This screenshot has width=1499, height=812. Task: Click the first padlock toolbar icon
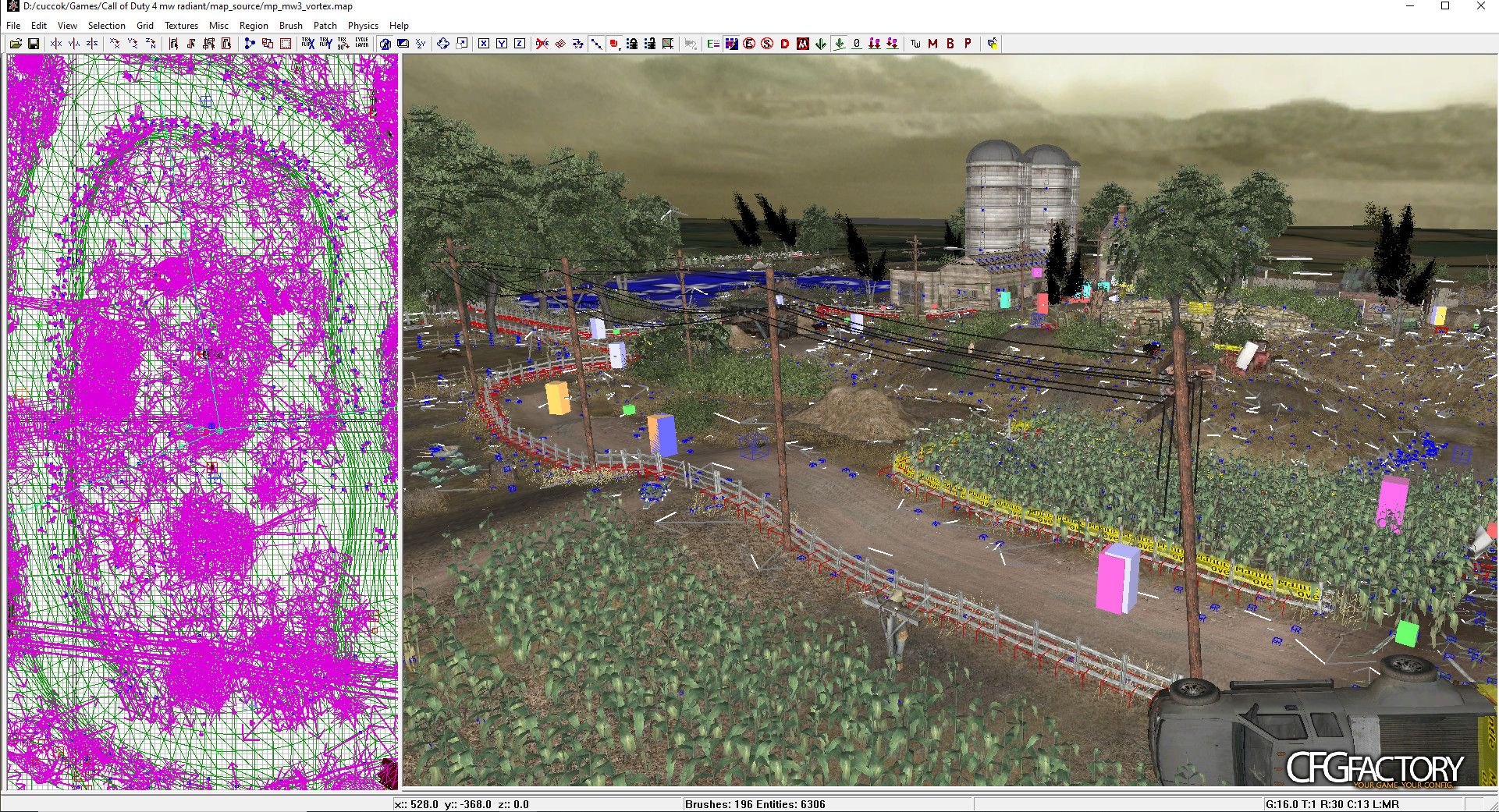click(632, 44)
